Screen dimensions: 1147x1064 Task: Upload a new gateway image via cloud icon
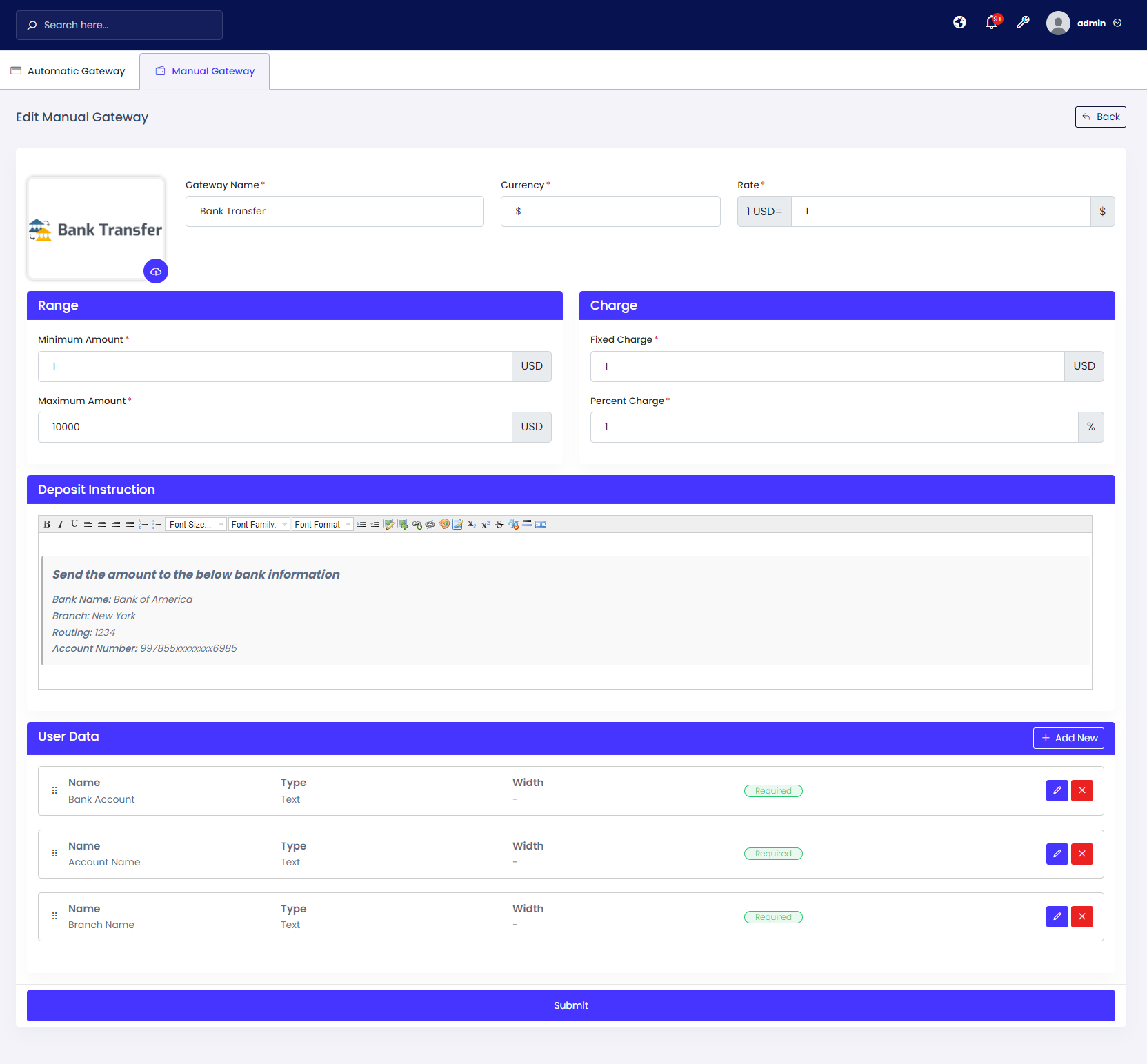click(x=156, y=271)
